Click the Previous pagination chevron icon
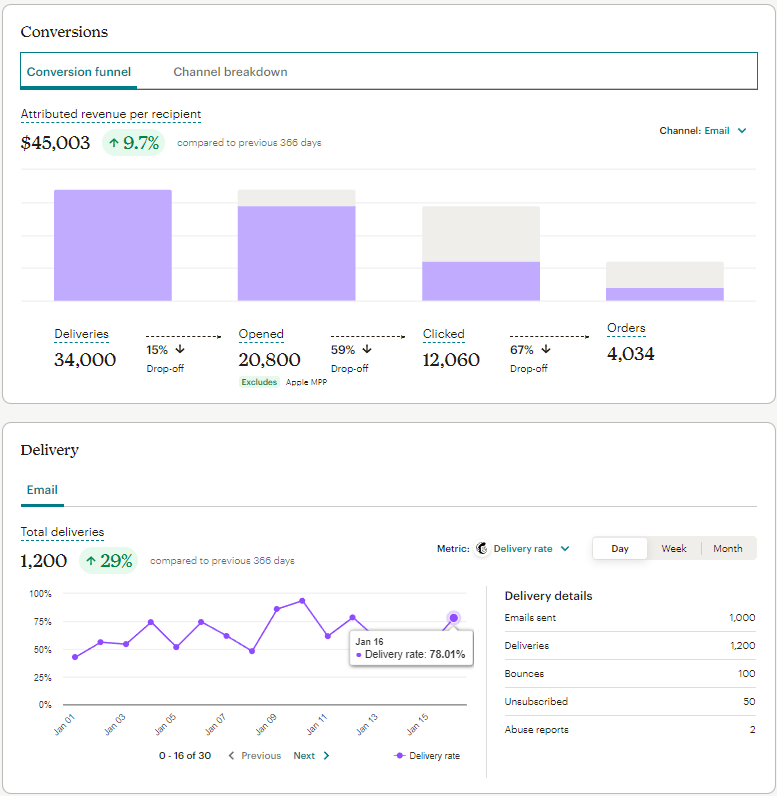The image size is (777, 796). point(231,755)
